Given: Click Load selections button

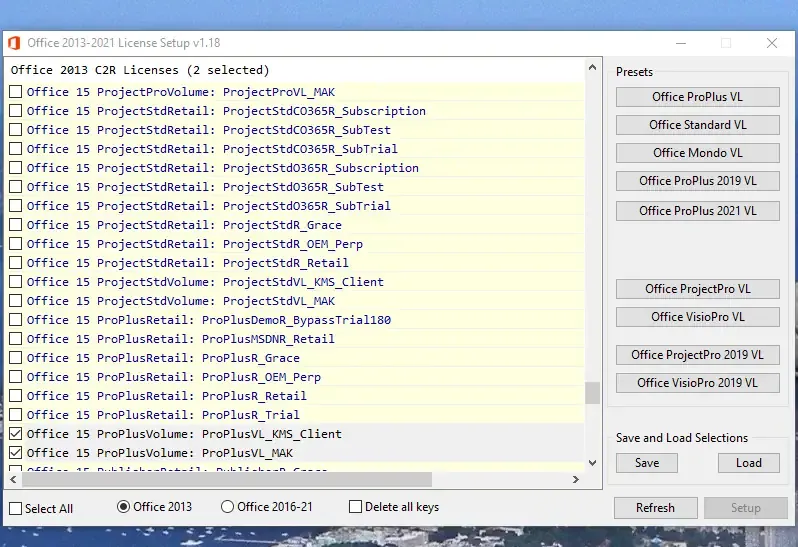Looking at the screenshot, I should click(x=749, y=463).
